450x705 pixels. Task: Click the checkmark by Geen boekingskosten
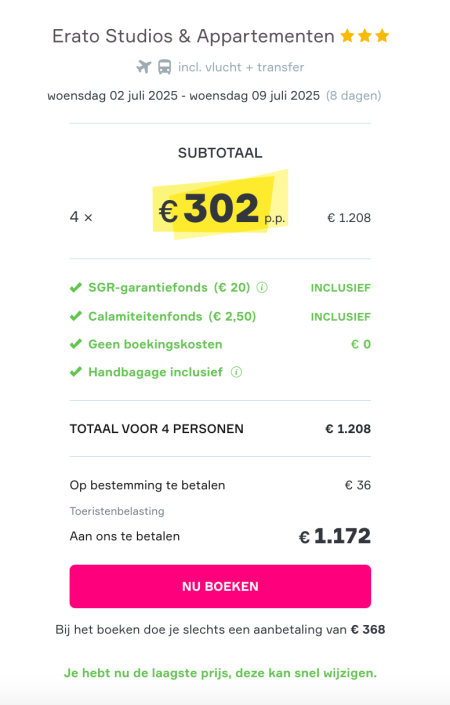point(76,344)
